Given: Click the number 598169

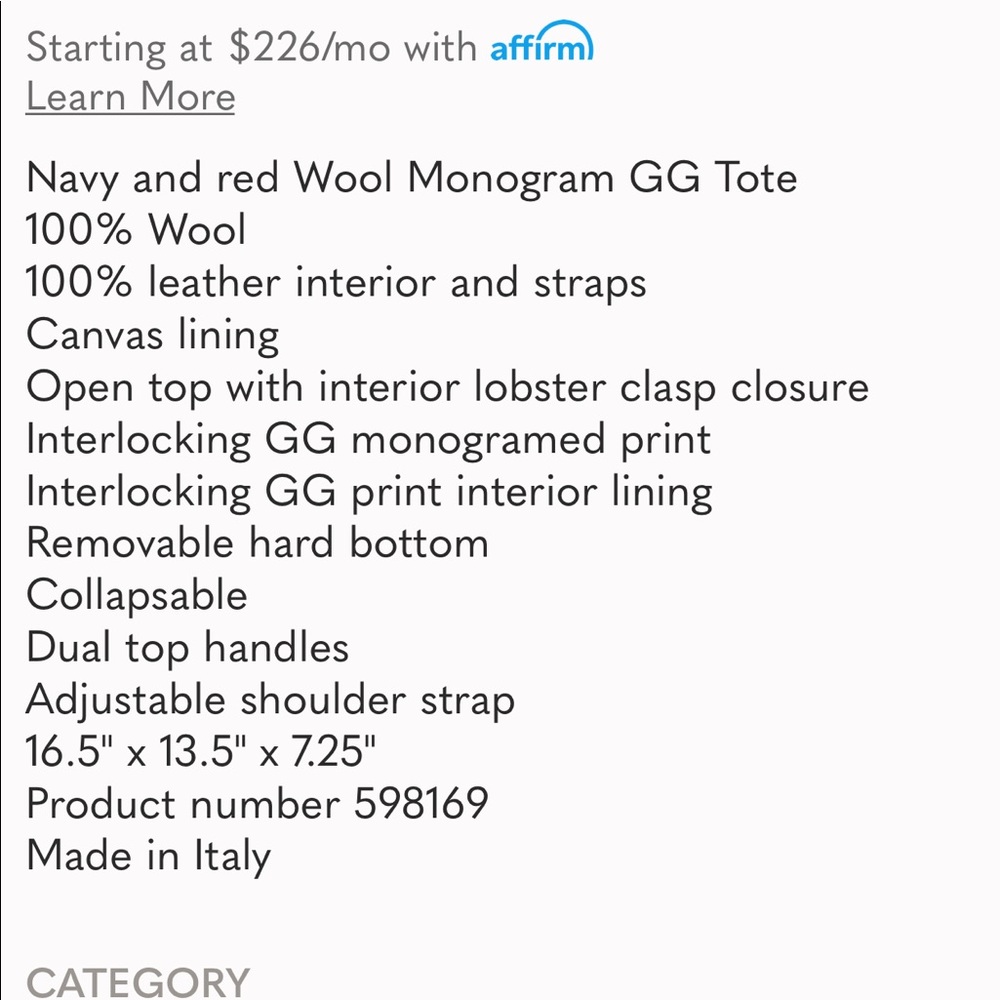Looking at the screenshot, I should pos(421,803).
